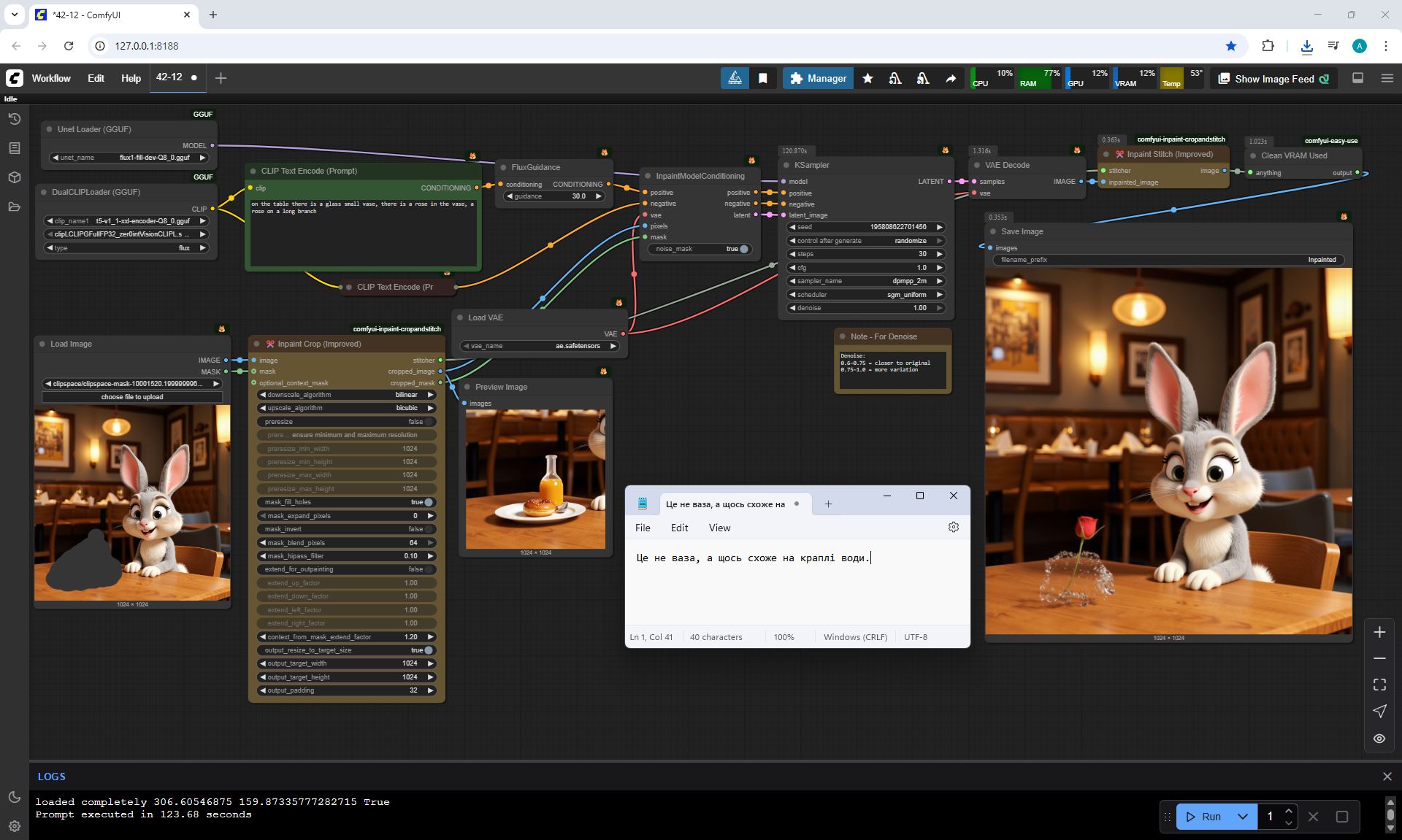This screenshot has width=1402, height=840.
Task: Open the queue history sidebar icon
Action: pyautogui.click(x=15, y=119)
